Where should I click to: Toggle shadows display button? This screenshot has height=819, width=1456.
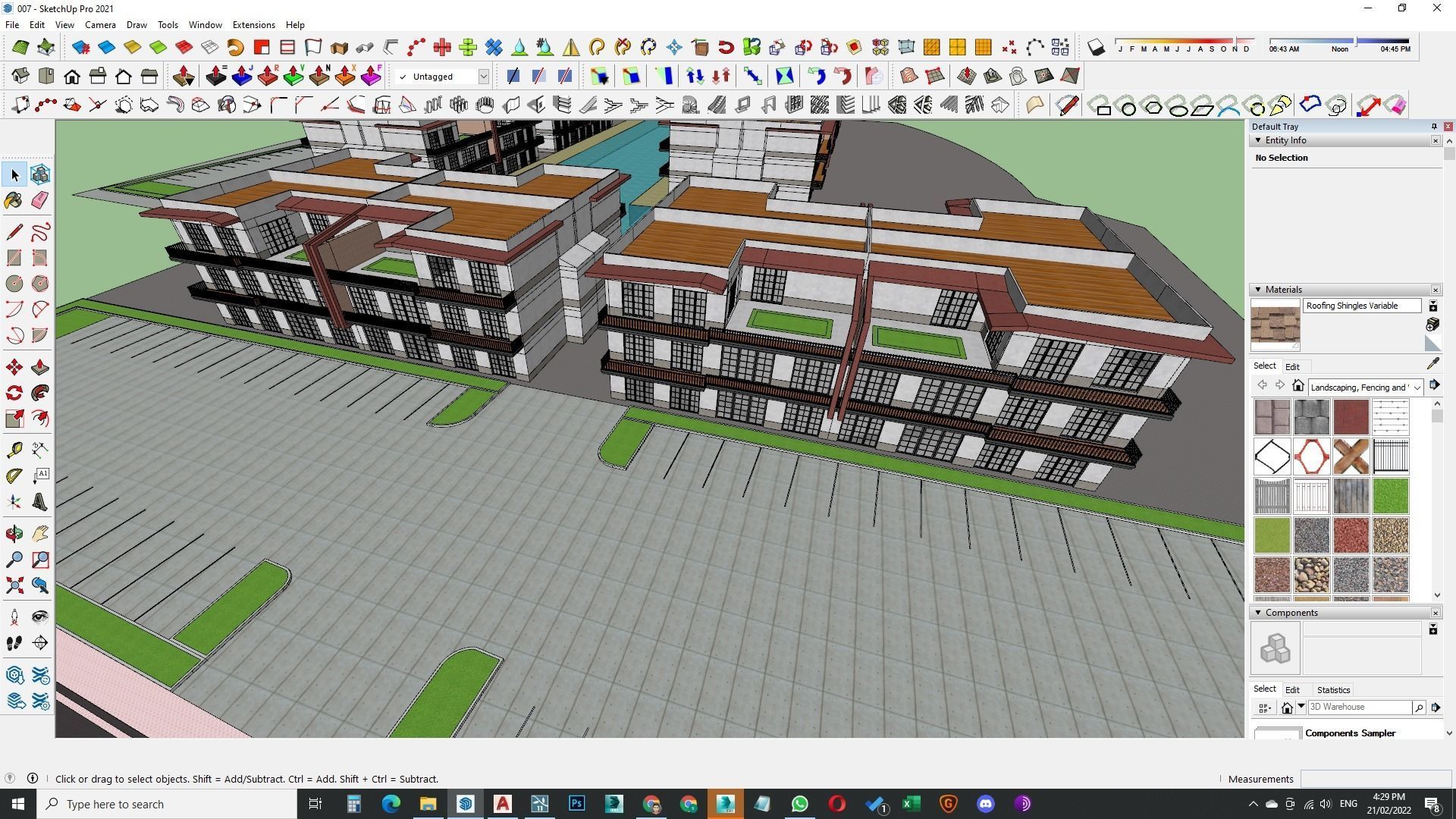pyautogui.click(x=1096, y=48)
